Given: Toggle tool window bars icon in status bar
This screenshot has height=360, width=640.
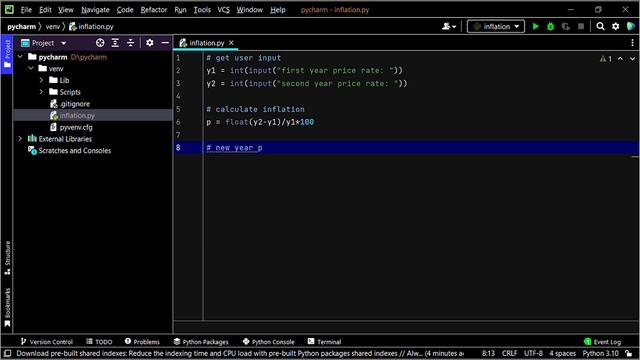Looking at the screenshot, I should (7, 353).
